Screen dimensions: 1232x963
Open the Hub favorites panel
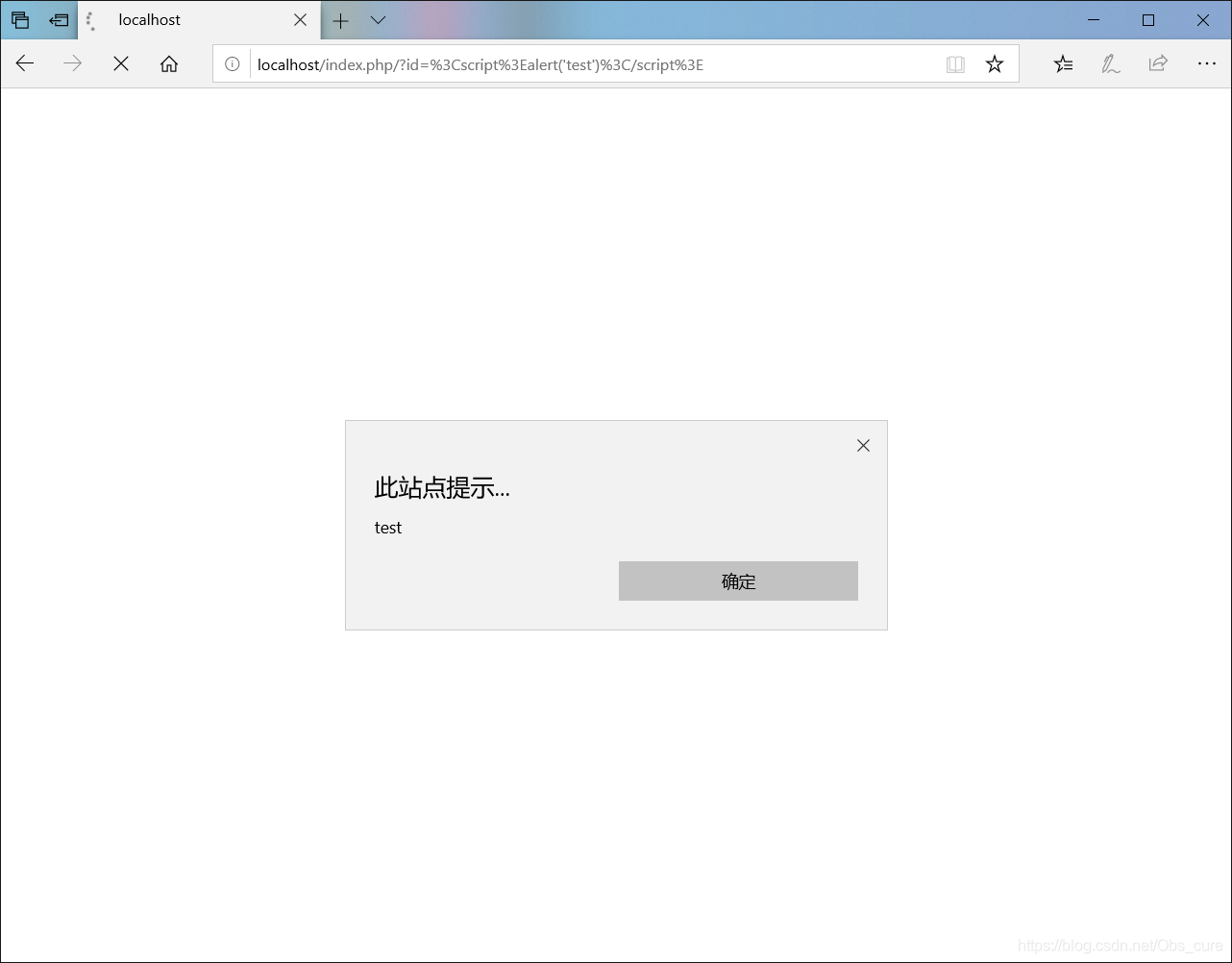pyautogui.click(x=1063, y=63)
